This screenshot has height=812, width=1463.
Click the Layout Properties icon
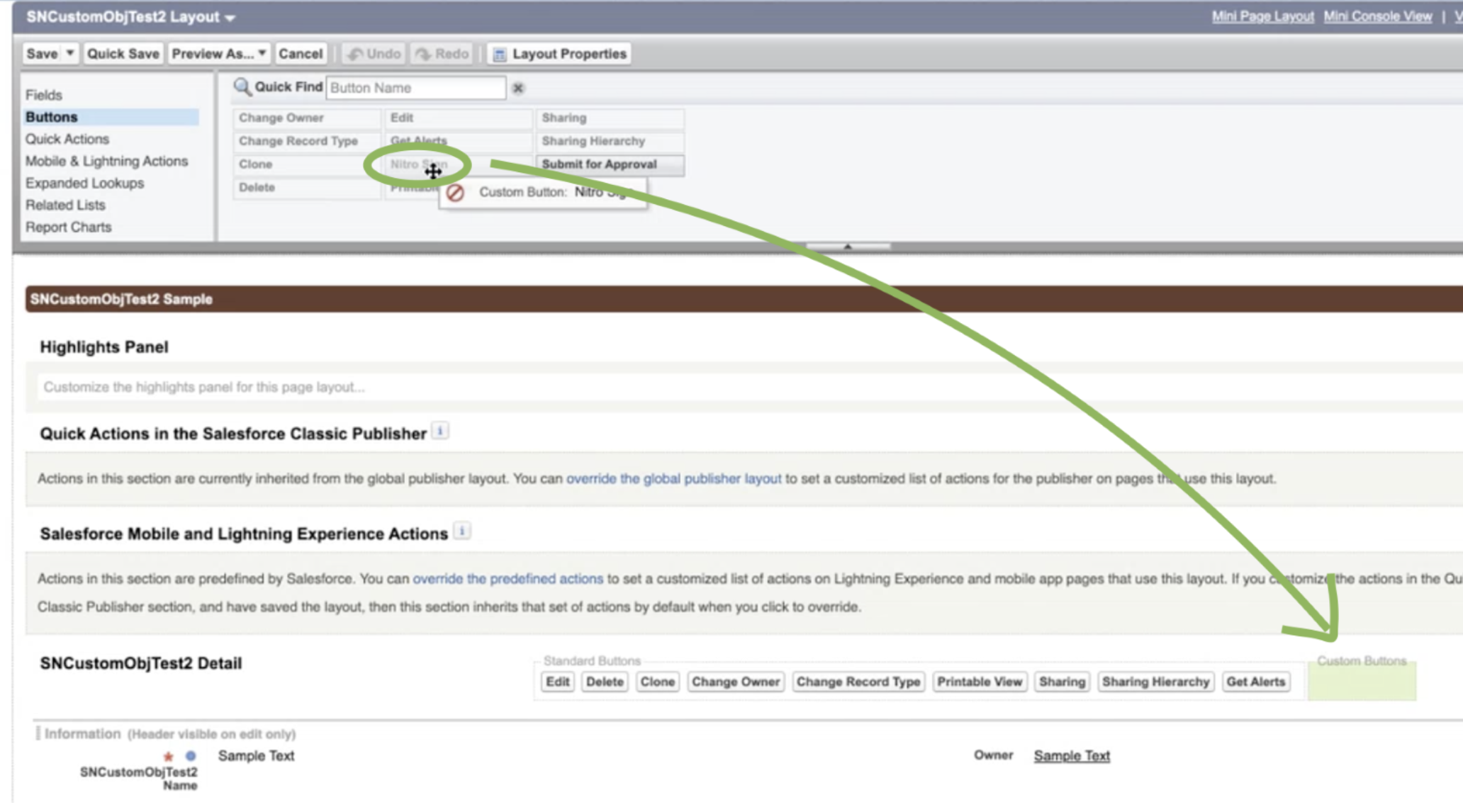click(500, 55)
